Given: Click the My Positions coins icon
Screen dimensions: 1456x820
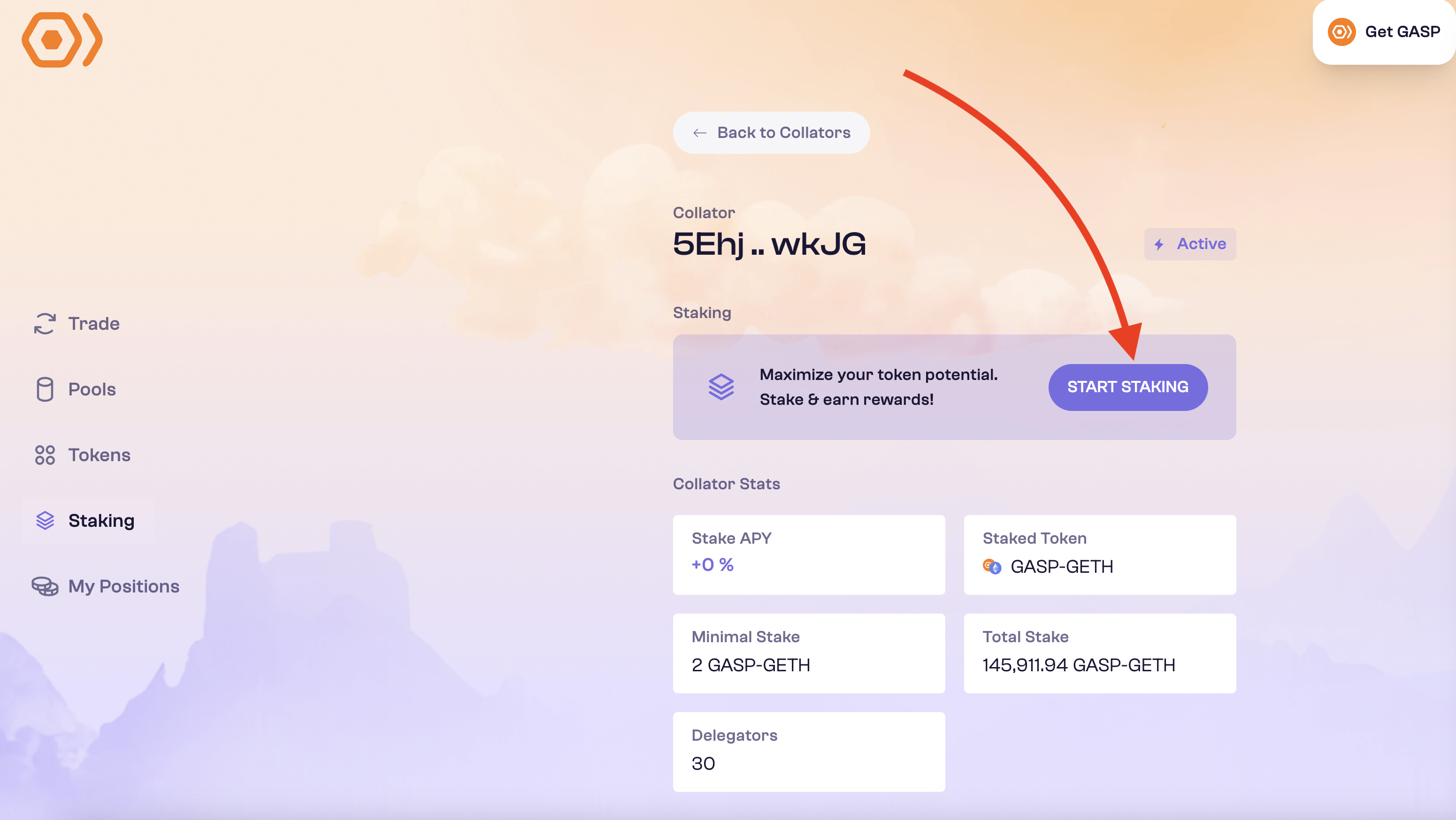Looking at the screenshot, I should 45,586.
